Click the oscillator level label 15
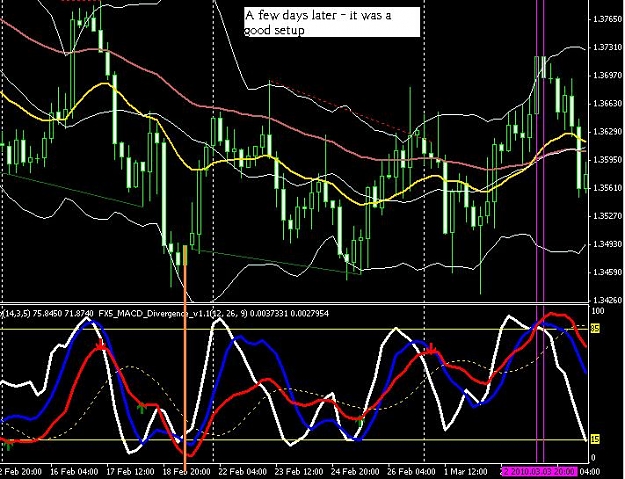This screenshot has width=625, height=479. (595, 439)
